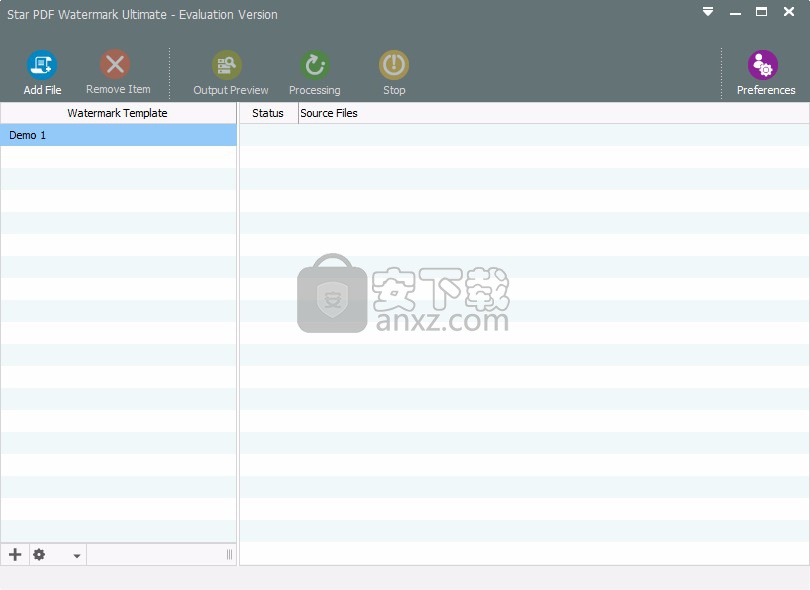Viewport: 810px width, 590px height.
Task: Start Processing with the green arrow icon
Action: (x=315, y=65)
